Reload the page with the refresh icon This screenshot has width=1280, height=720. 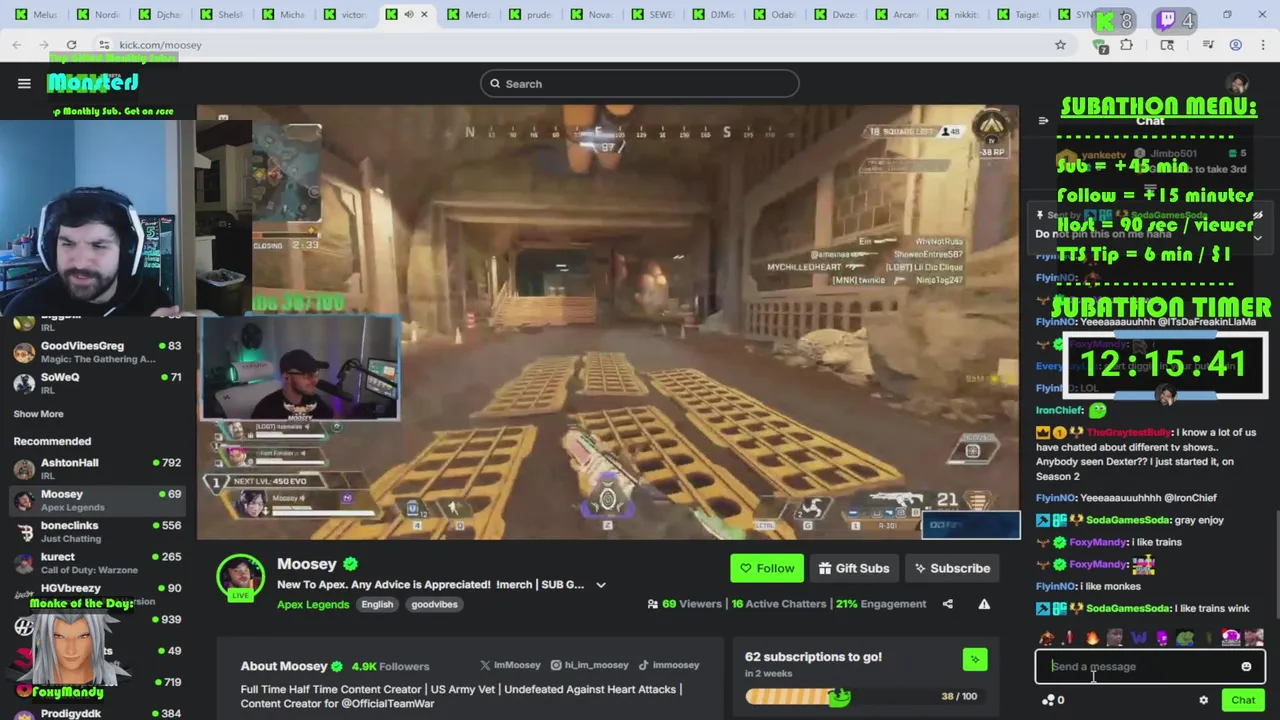click(x=71, y=45)
